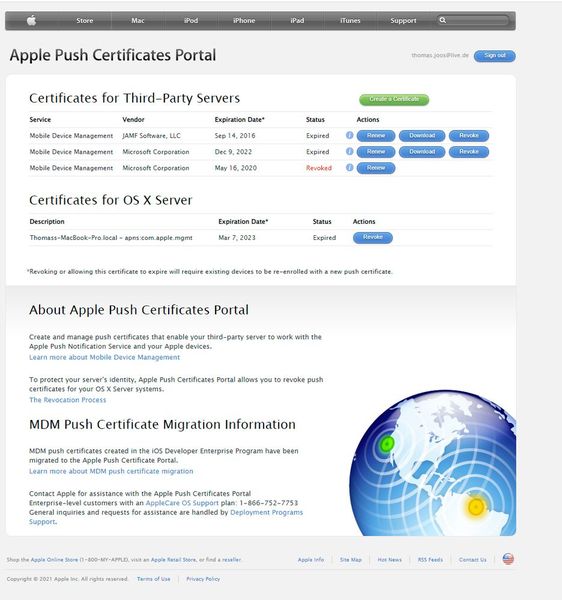Open Contact Us footer link
The height and width of the screenshot is (600, 562).
[x=473, y=559]
